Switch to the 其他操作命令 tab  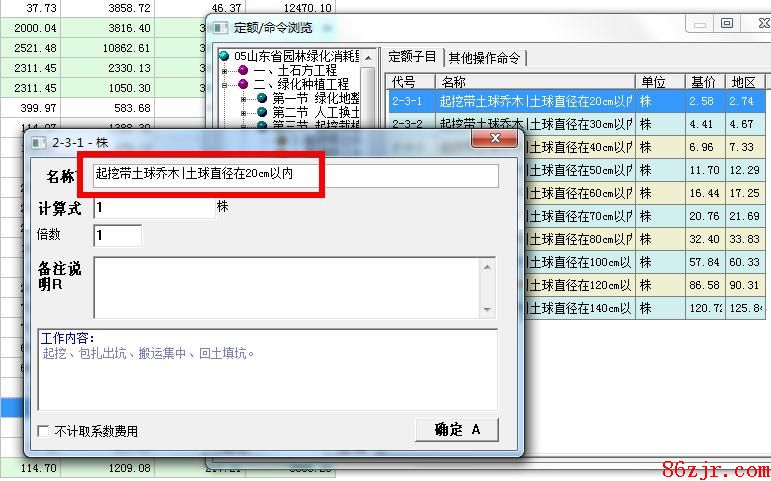(484, 58)
